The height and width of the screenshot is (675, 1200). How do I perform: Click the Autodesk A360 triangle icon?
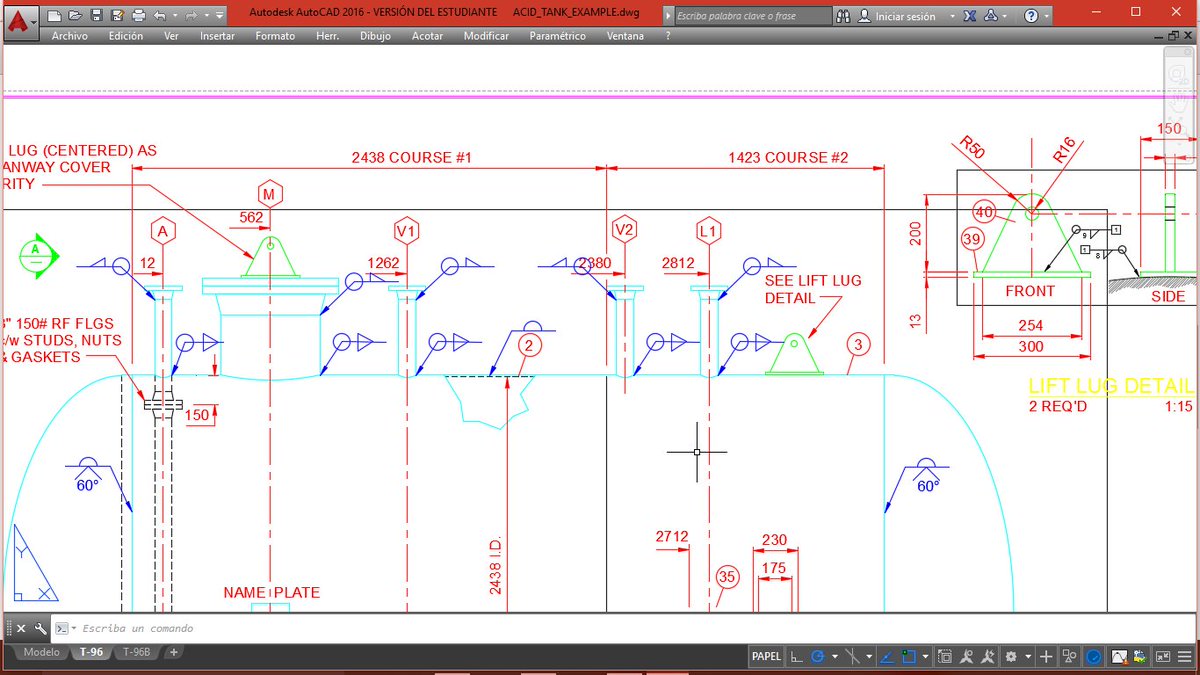click(x=991, y=16)
